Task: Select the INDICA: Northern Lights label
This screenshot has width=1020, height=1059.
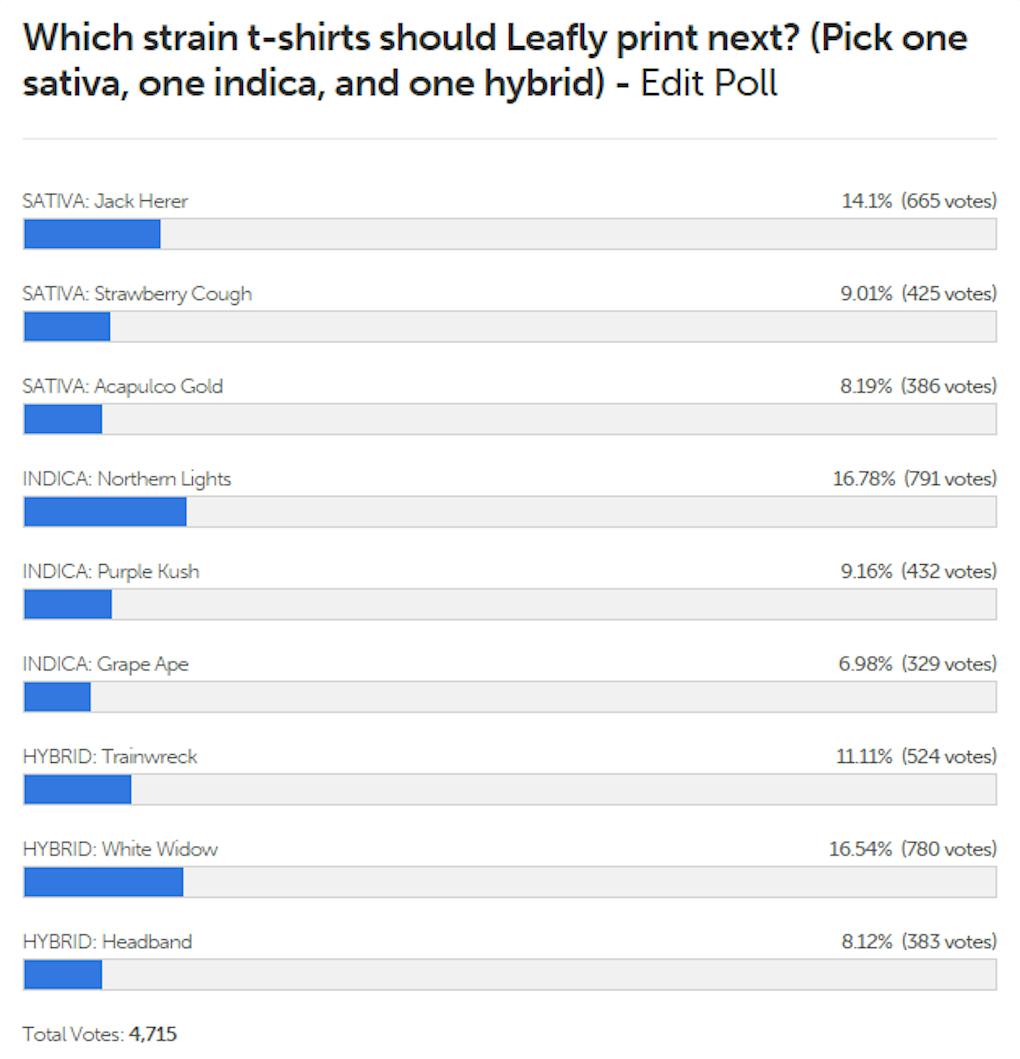Action: (x=127, y=479)
